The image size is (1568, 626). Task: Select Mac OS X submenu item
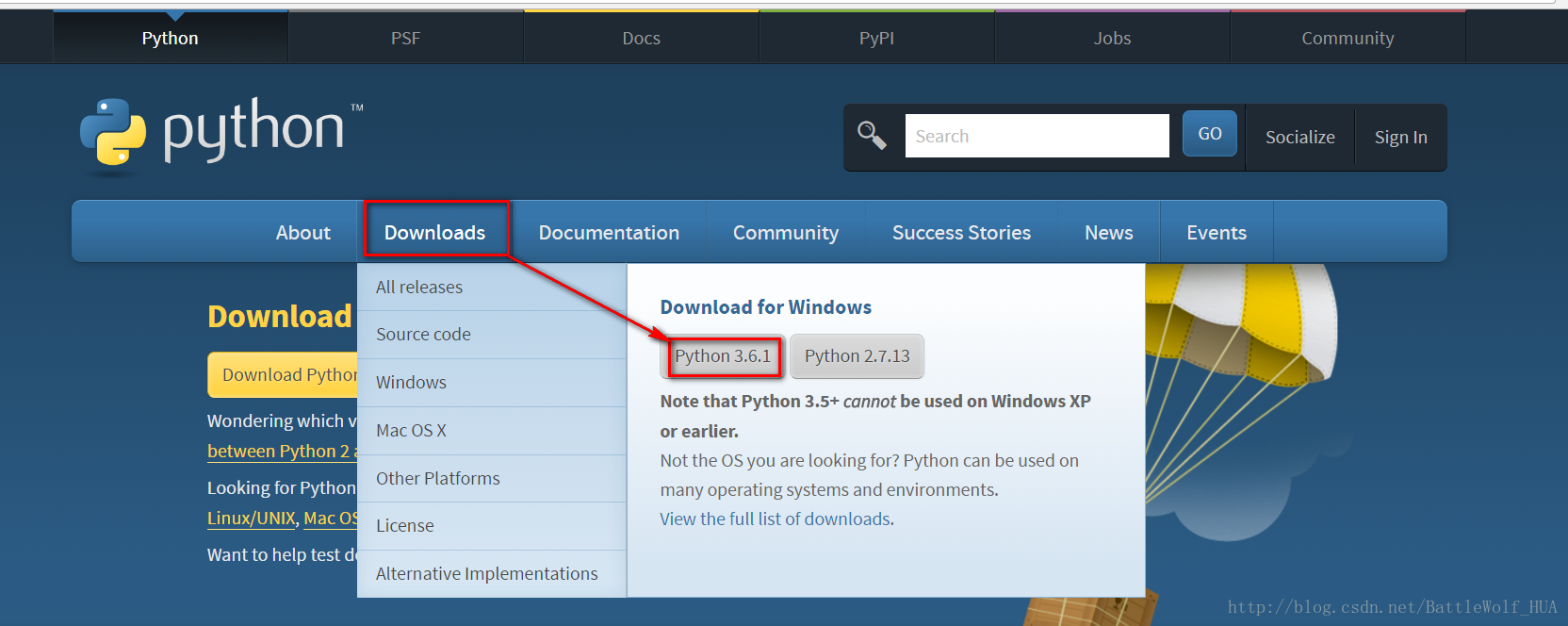[x=492, y=431]
